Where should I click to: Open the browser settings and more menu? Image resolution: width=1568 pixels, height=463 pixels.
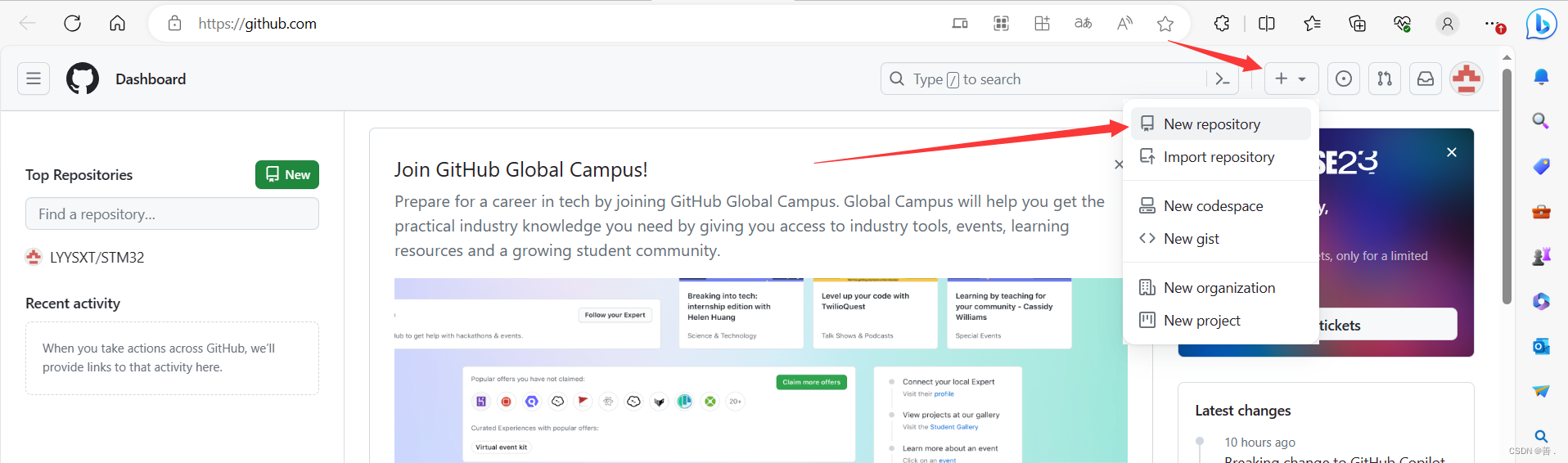coord(1493,24)
